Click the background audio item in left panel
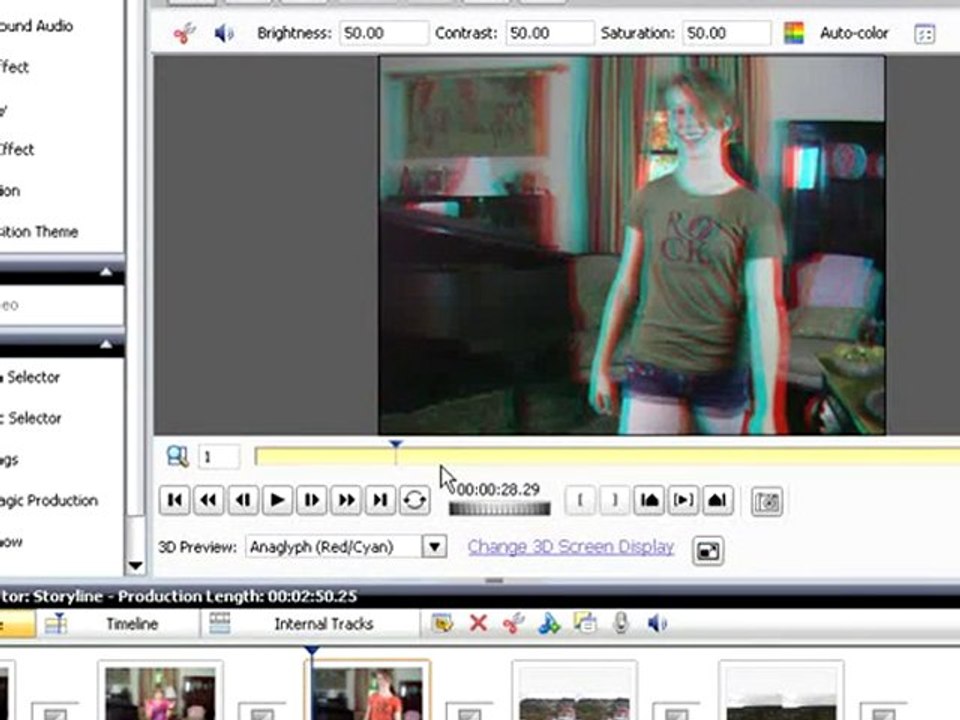Image resolution: width=960 pixels, height=720 pixels. tap(36, 26)
